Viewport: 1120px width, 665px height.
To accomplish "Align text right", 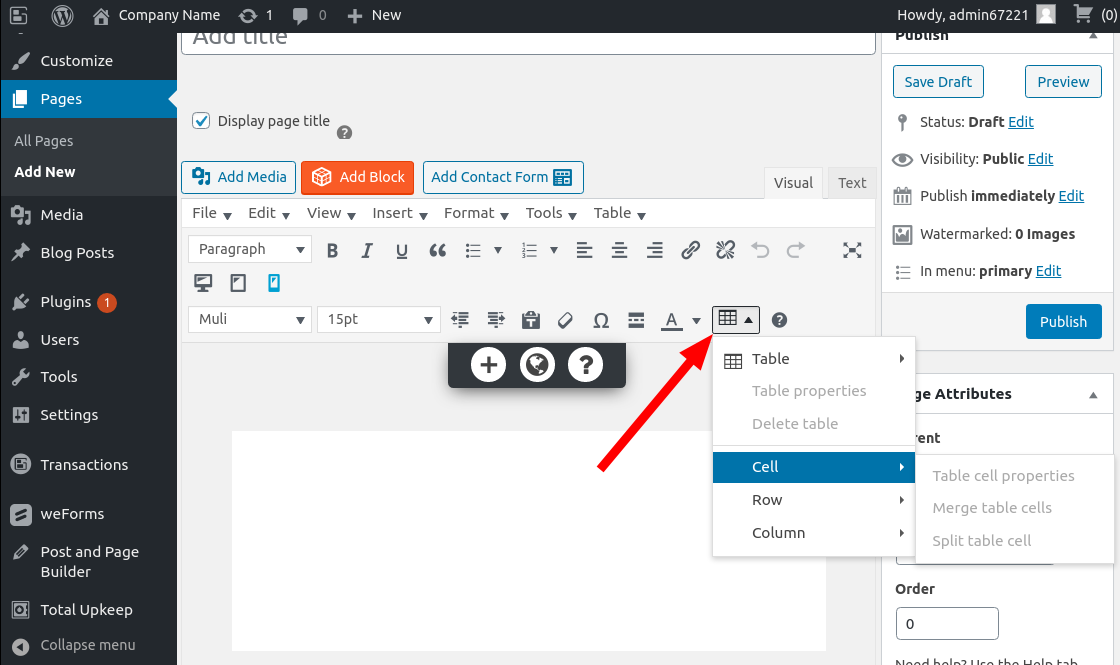I will point(654,250).
